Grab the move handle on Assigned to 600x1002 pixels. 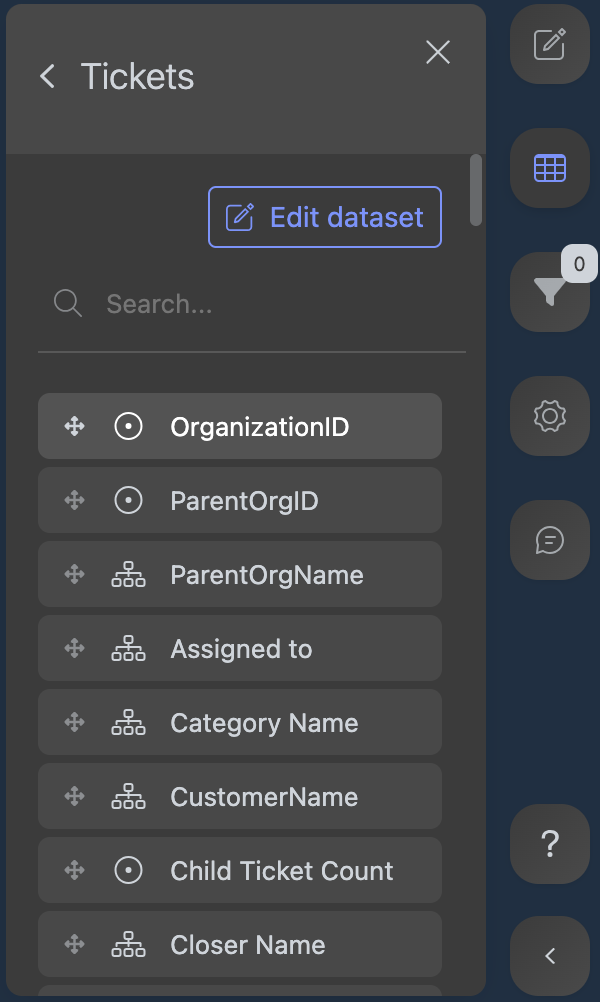75,649
